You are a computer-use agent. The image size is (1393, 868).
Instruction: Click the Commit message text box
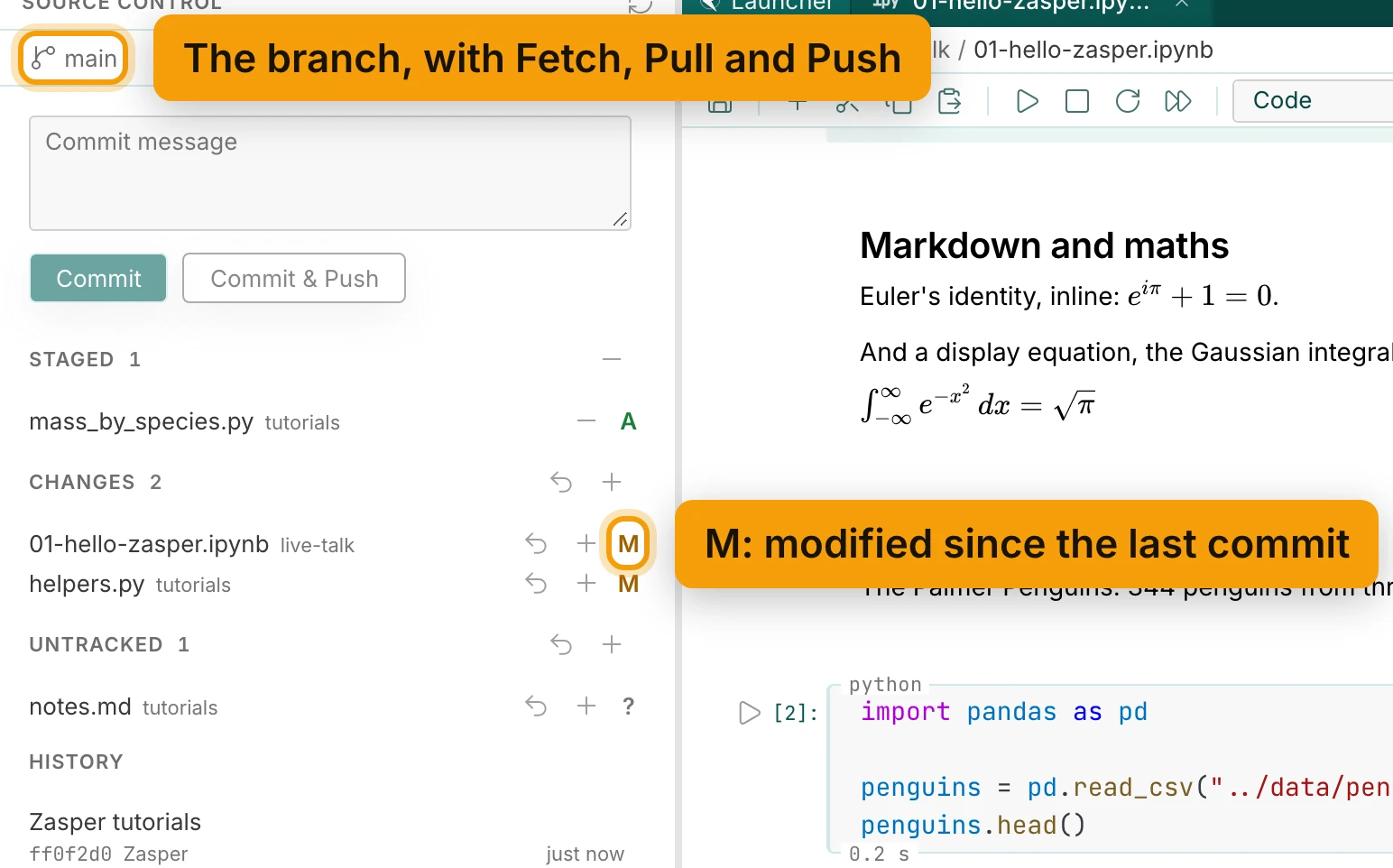coord(329,173)
